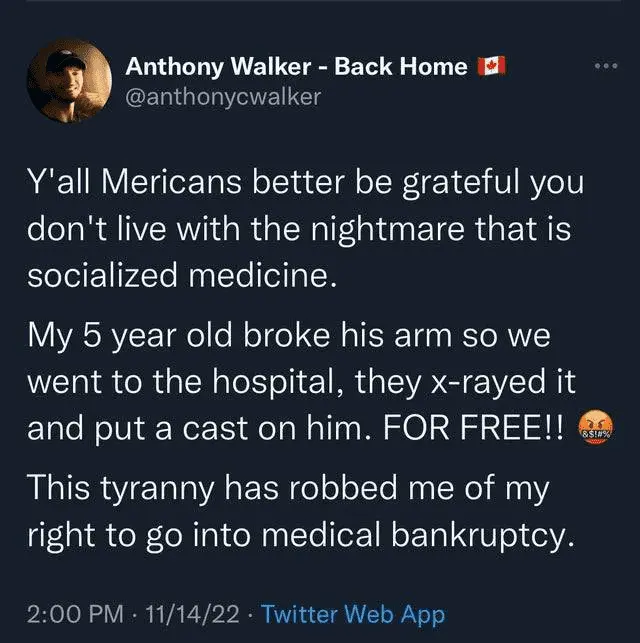This screenshot has height=643, width=640.
Task: Open the tweet's three-dot more options menu
Action: pos(607,66)
